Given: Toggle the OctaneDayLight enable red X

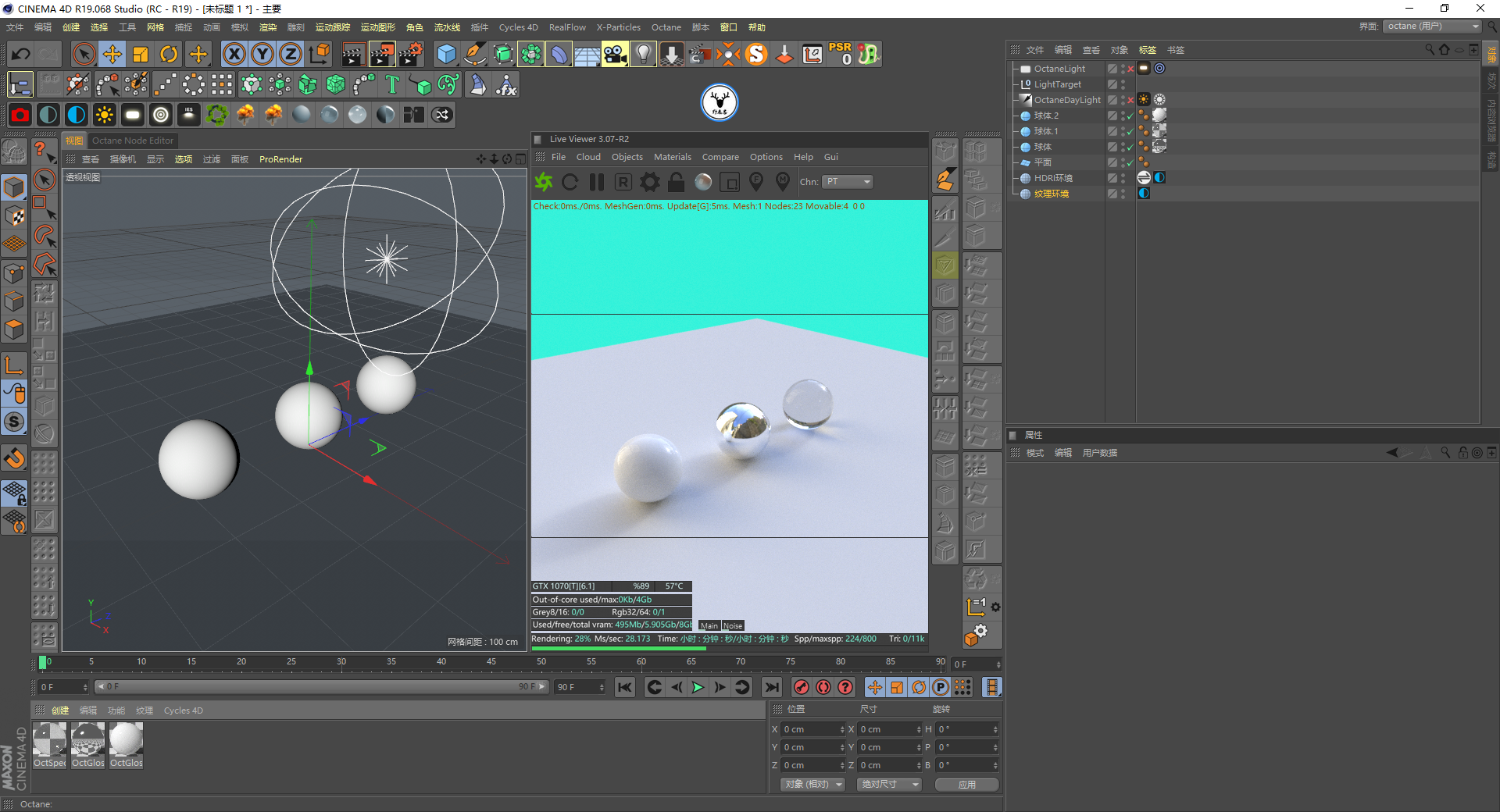Looking at the screenshot, I should coord(1130,100).
